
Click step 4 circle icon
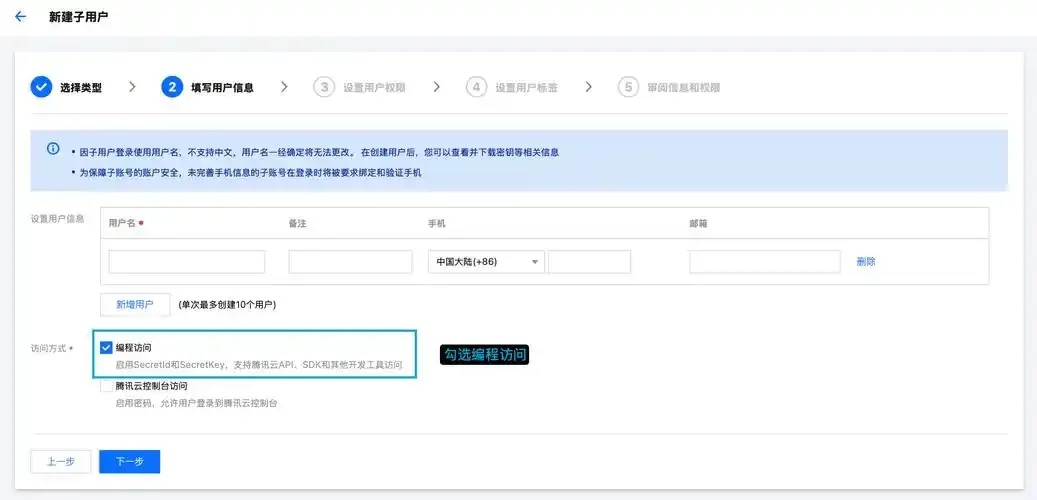pyautogui.click(x=476, y=87)
